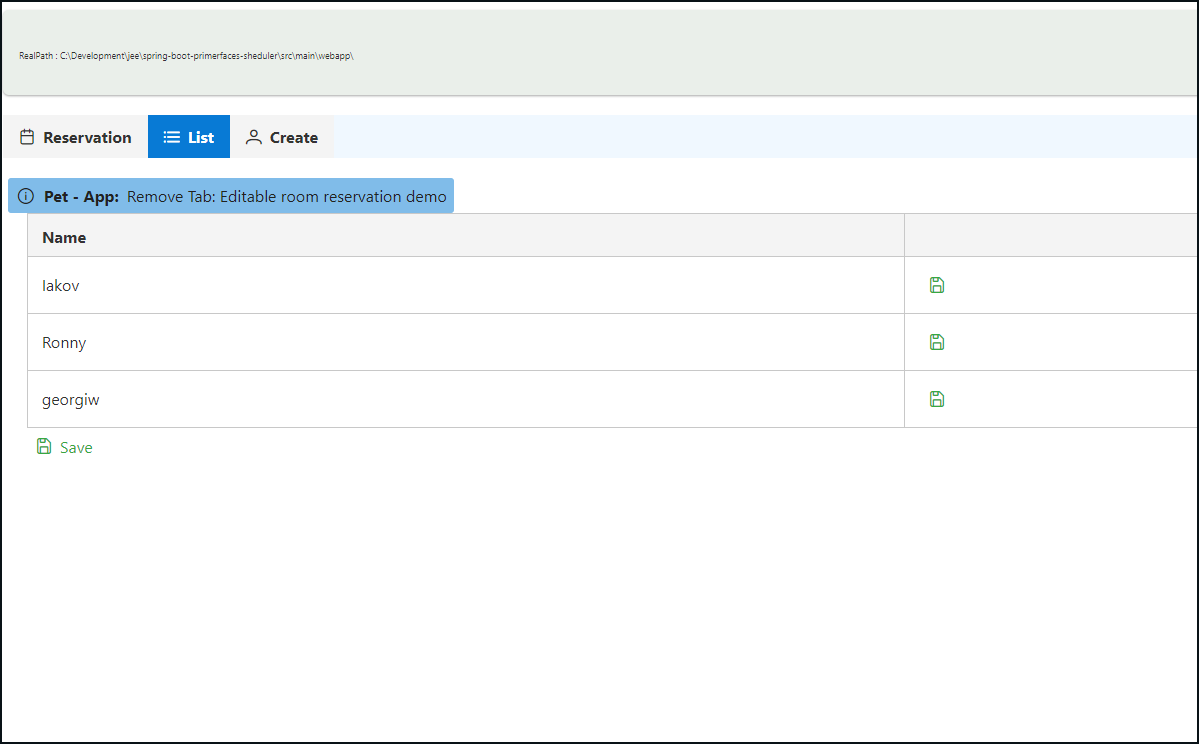Click the RealPath text at top
1199x744 pixels.
point(186,56)
